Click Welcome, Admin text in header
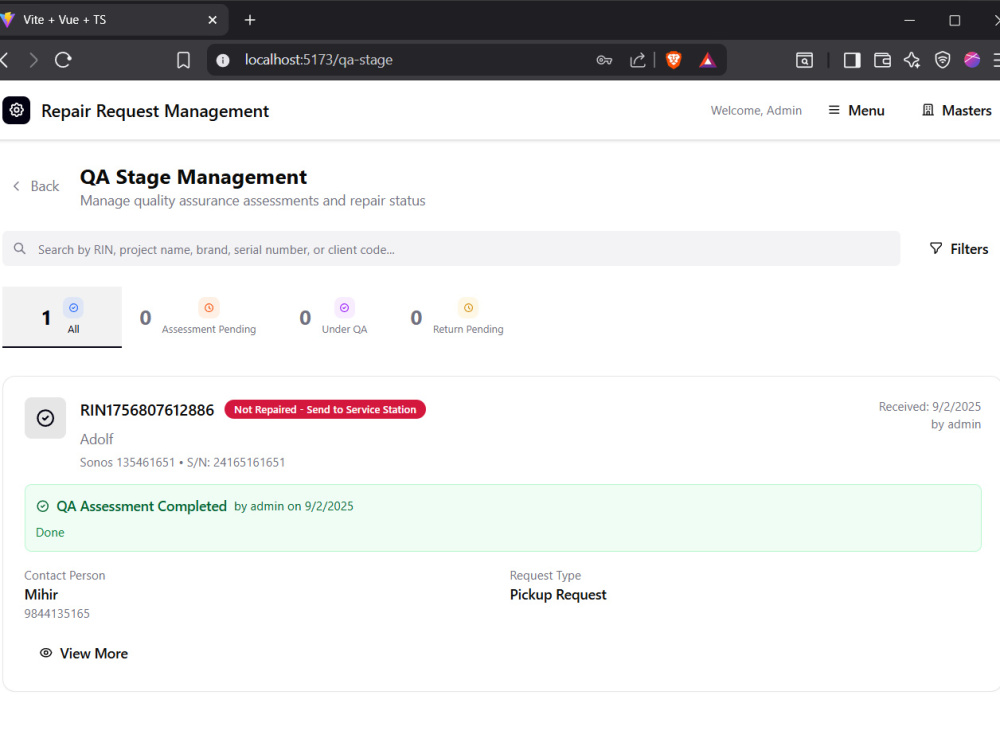The image size is (1000, 750). click(756, 110)
